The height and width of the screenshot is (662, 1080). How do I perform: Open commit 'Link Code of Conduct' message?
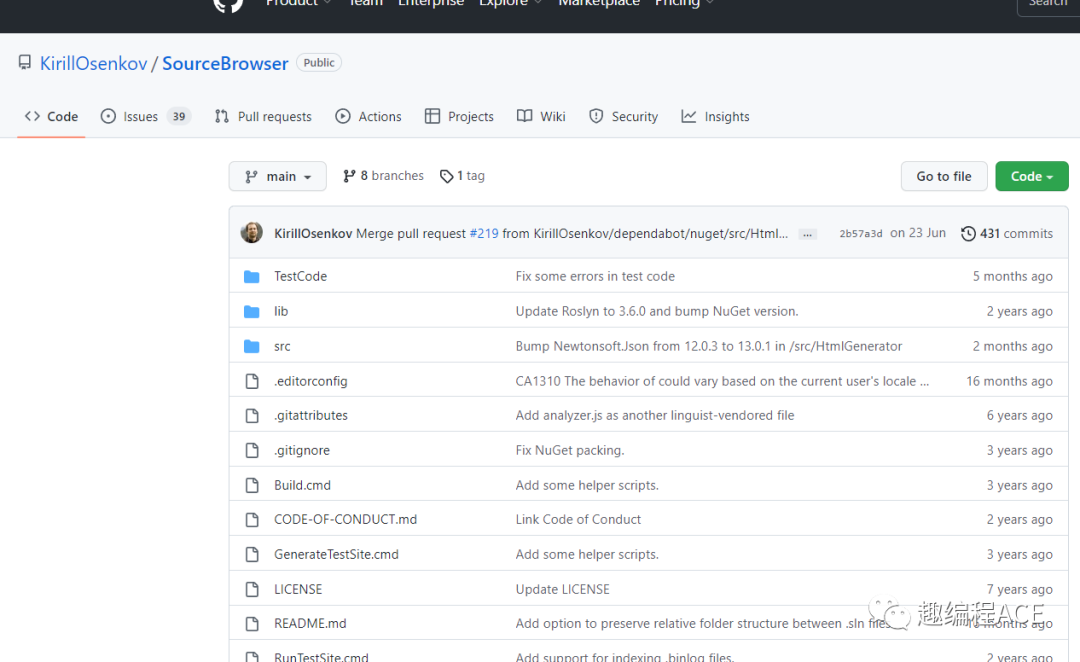[x=578, y=519]
